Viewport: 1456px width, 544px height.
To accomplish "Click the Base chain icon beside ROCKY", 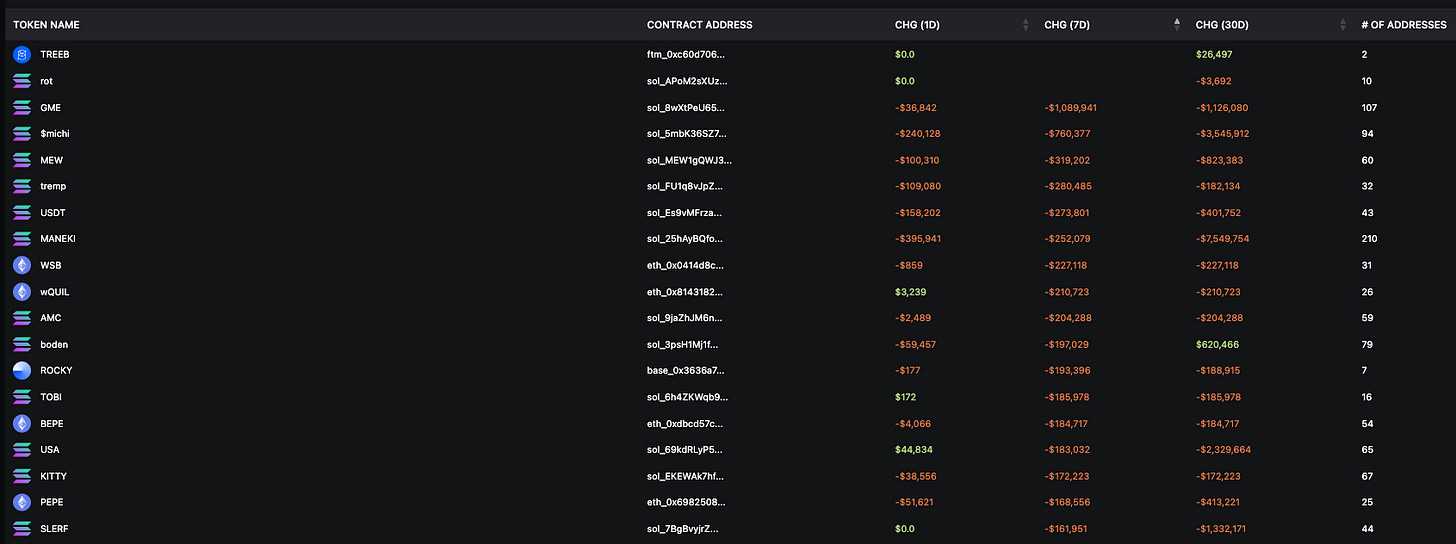I will point(22,370).
